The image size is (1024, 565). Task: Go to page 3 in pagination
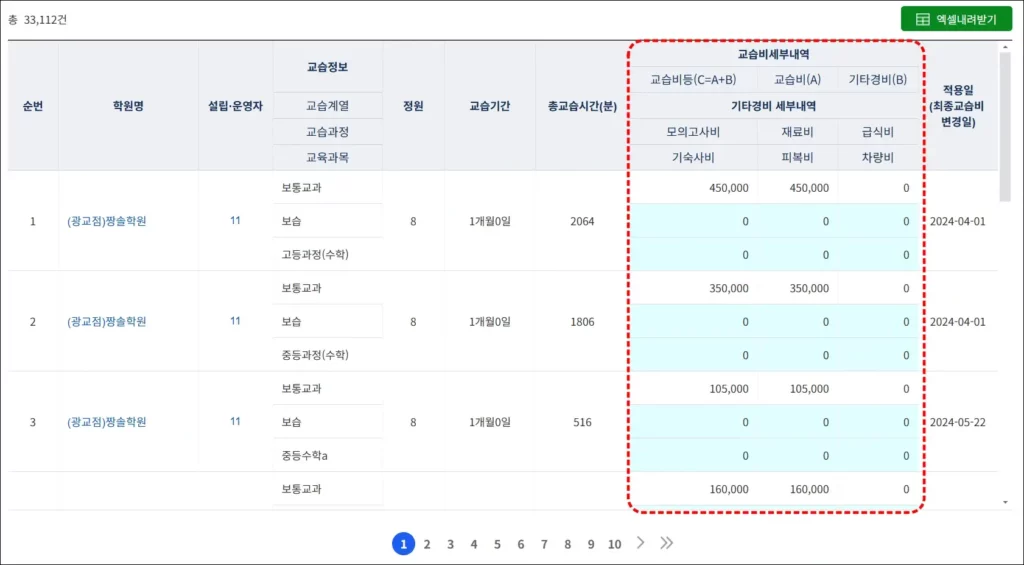(x=451, y=544)
